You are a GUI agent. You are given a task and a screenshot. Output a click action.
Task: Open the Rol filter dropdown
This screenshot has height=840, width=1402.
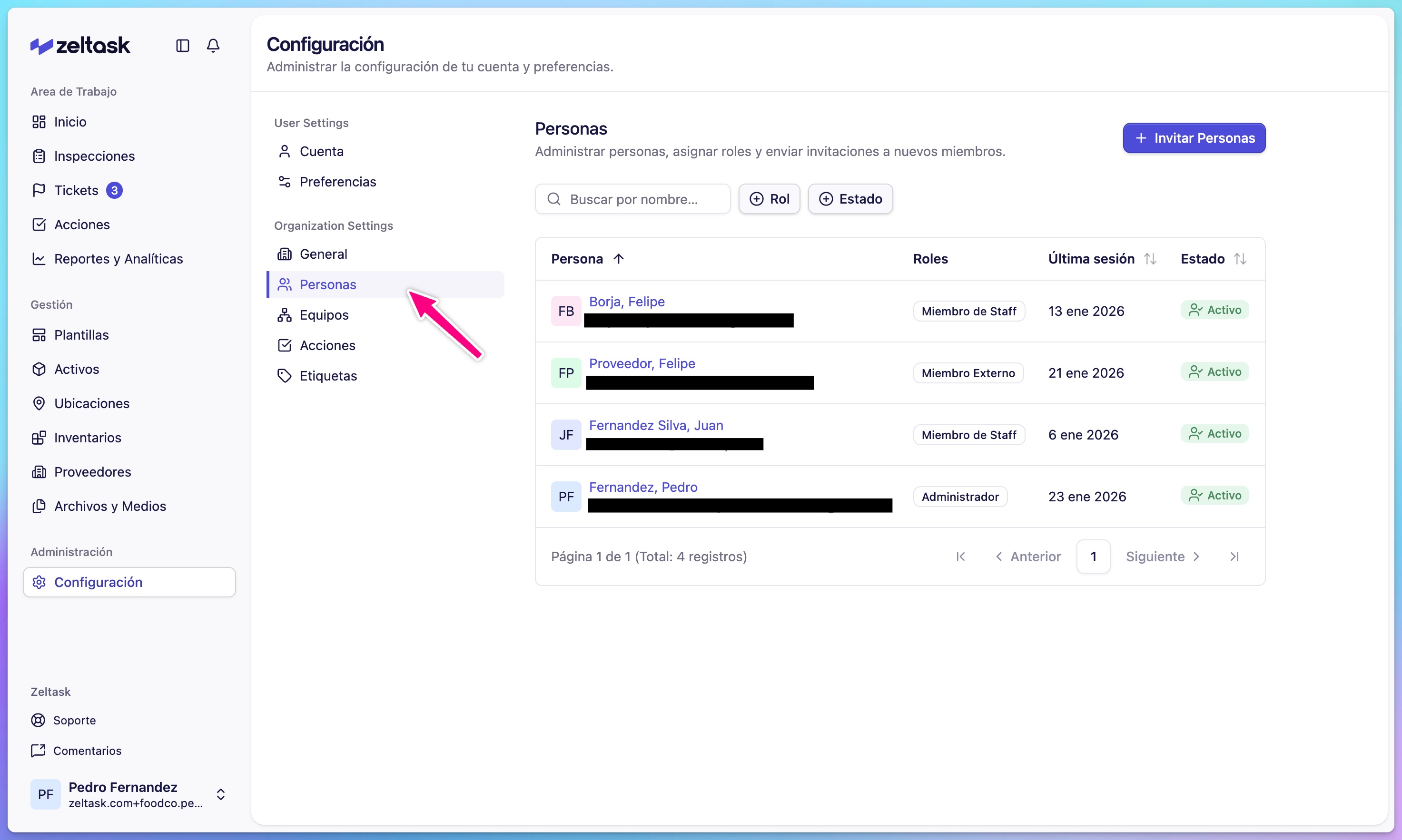pyautogui.click(x=769, y=199)
